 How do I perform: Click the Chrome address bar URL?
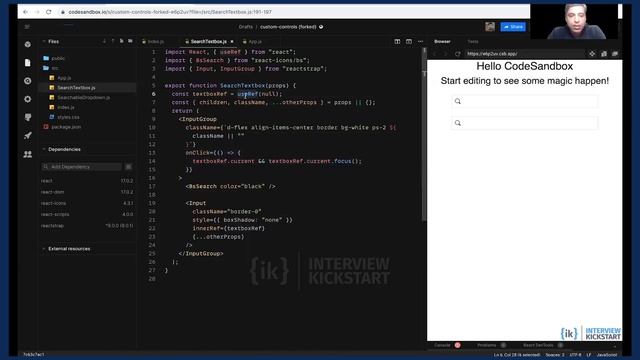coord(170,12)
